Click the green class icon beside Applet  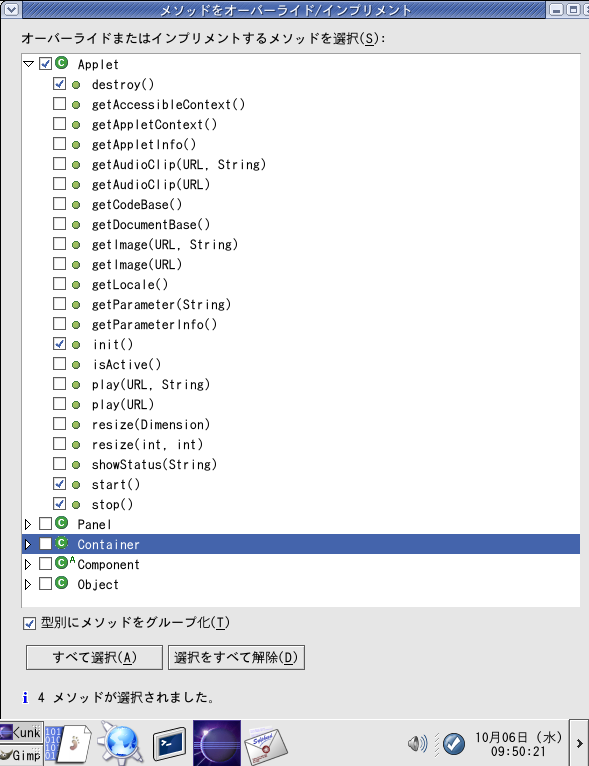tap(62, 64)
